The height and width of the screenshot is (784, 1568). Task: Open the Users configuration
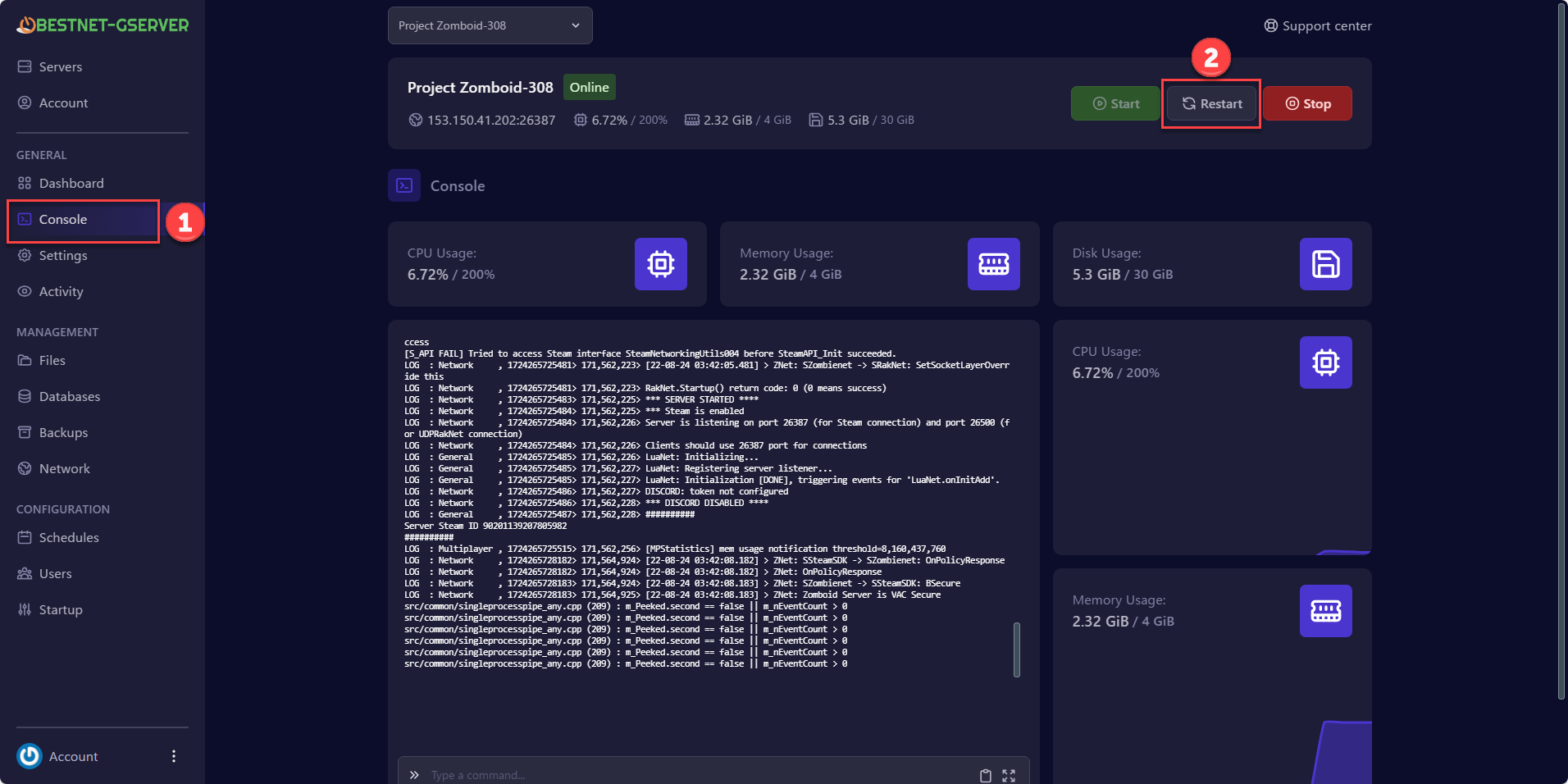(55, 573)
